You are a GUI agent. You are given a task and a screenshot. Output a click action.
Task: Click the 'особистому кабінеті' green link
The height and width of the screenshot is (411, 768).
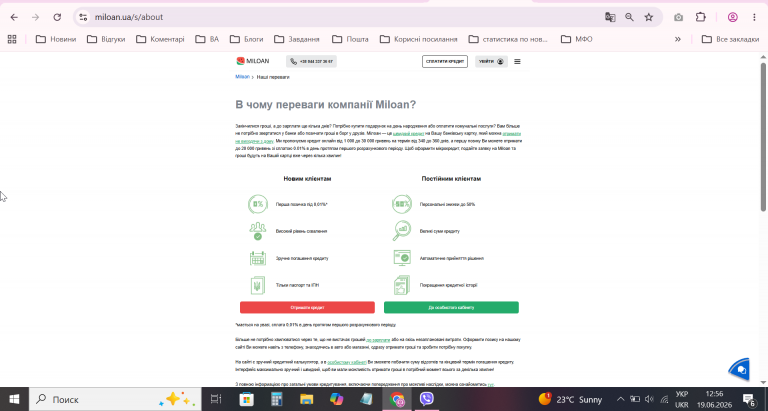coord(347,363)
